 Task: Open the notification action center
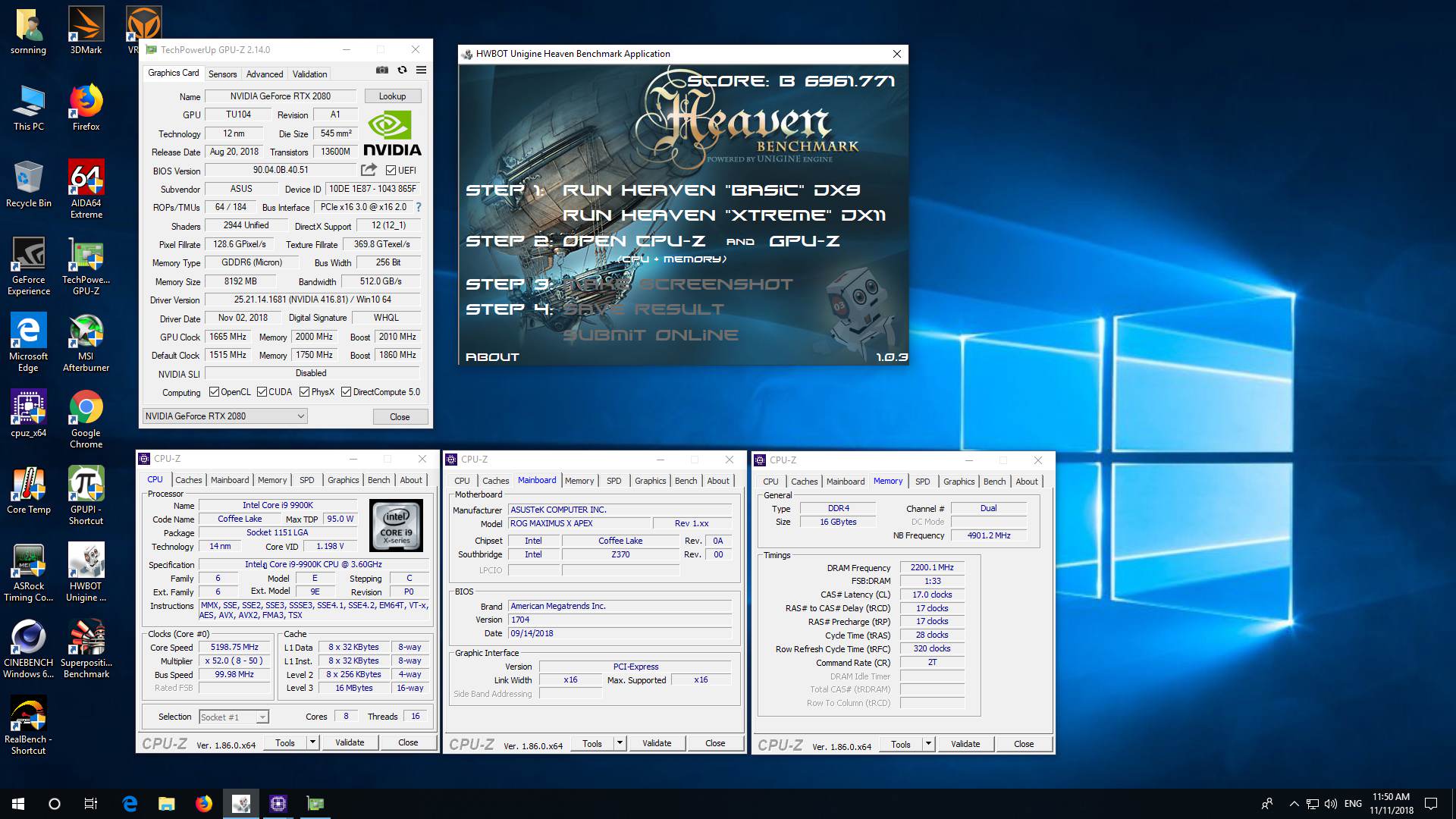click(1431, 804)
